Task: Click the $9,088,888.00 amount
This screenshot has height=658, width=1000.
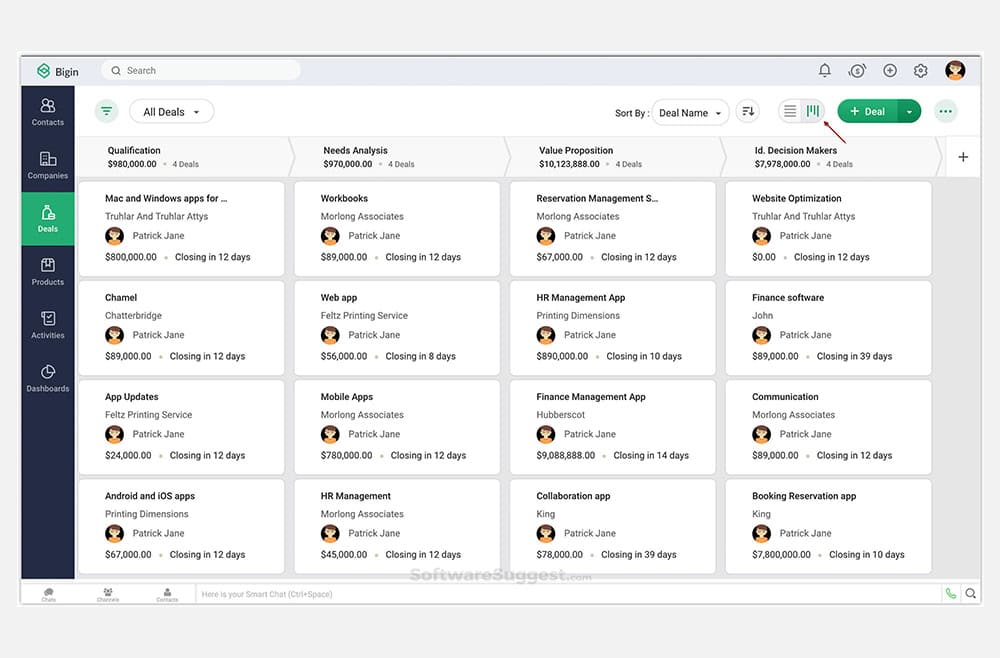Action: pos(566,455)
